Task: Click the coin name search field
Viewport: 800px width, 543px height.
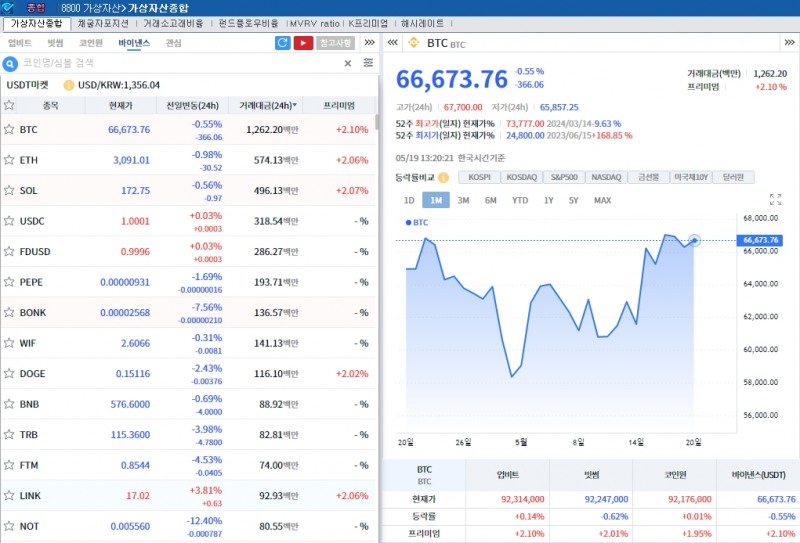Action: coord(179,63)
